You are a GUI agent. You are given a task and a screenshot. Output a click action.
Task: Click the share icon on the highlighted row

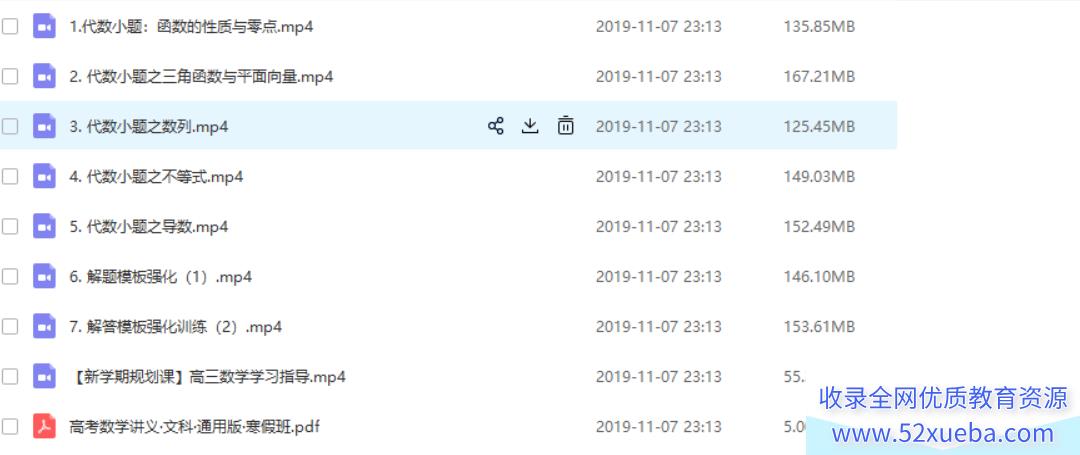[x=495, y=126]
